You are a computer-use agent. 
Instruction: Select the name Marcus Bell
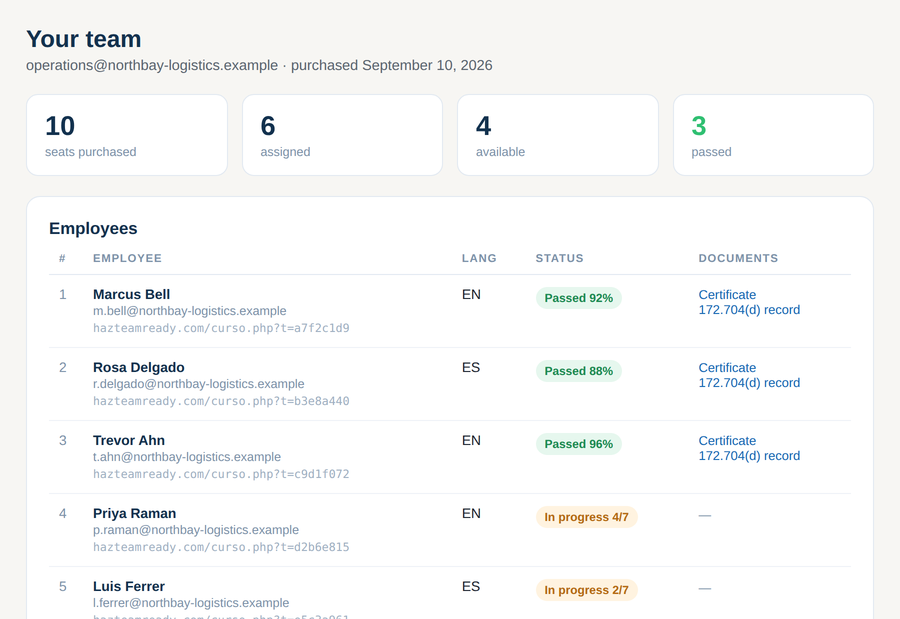(x=131, y=295)
